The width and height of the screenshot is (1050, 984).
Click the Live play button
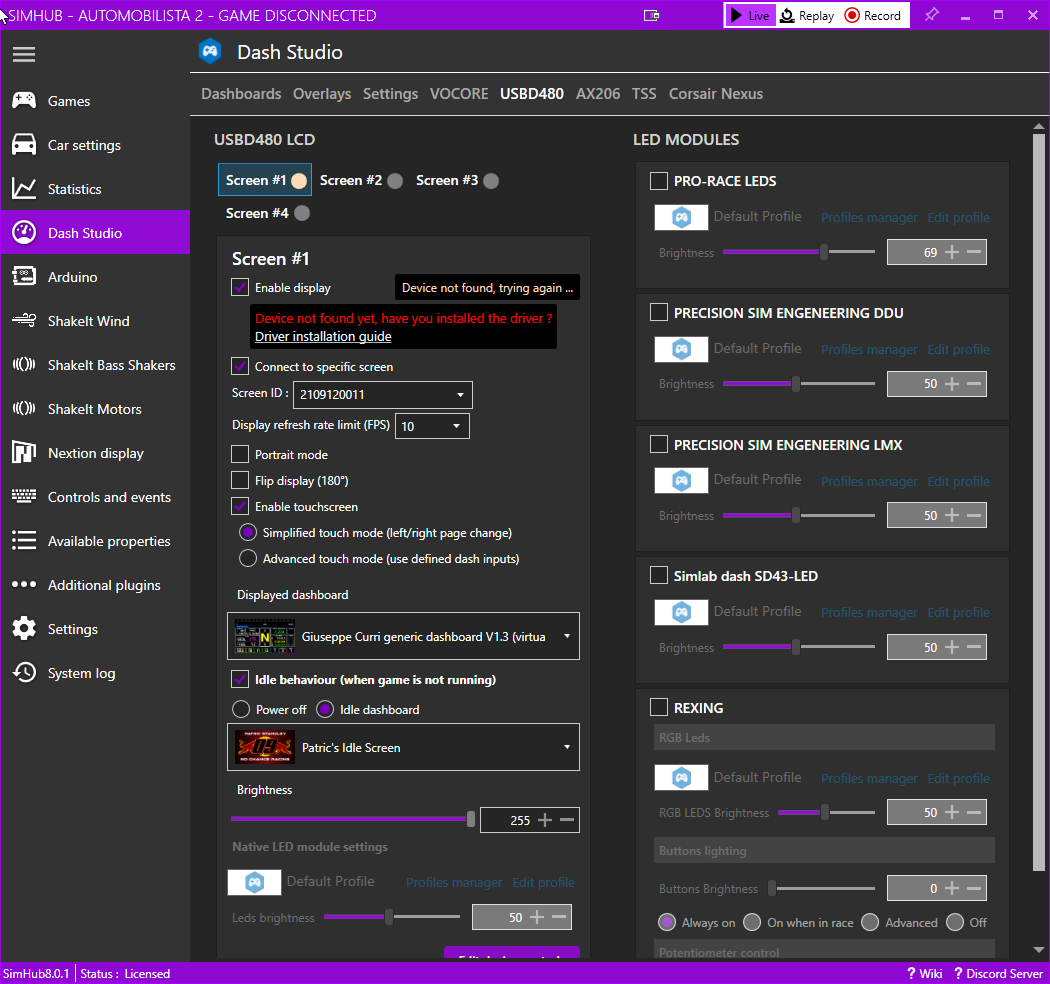750,15
